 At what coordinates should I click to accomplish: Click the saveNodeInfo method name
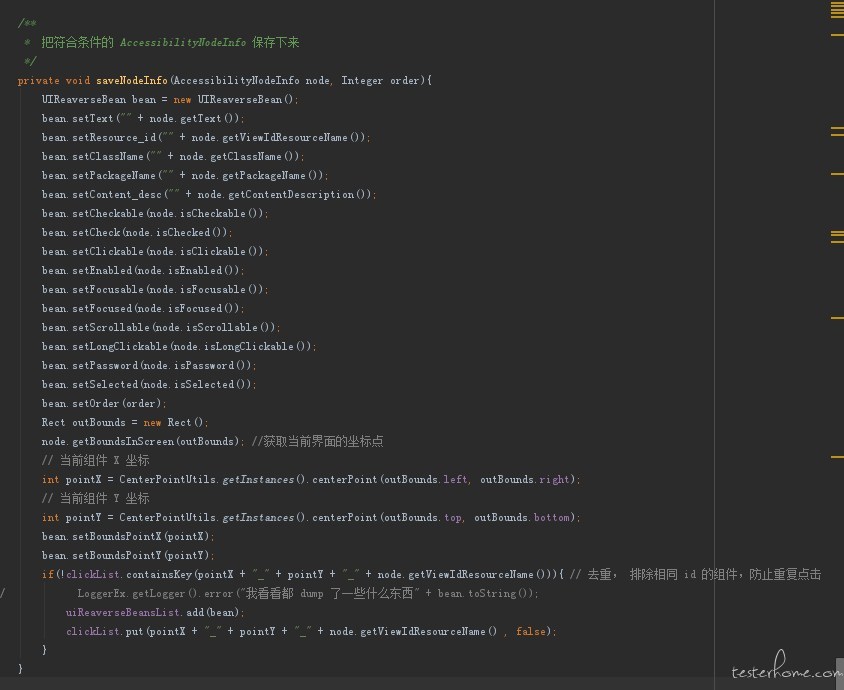132,80
